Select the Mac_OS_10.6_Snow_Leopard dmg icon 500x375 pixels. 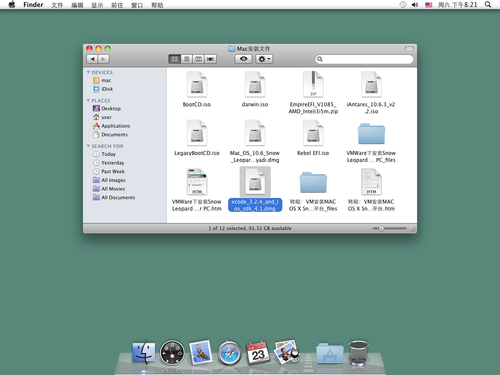[x=255, y=133]
